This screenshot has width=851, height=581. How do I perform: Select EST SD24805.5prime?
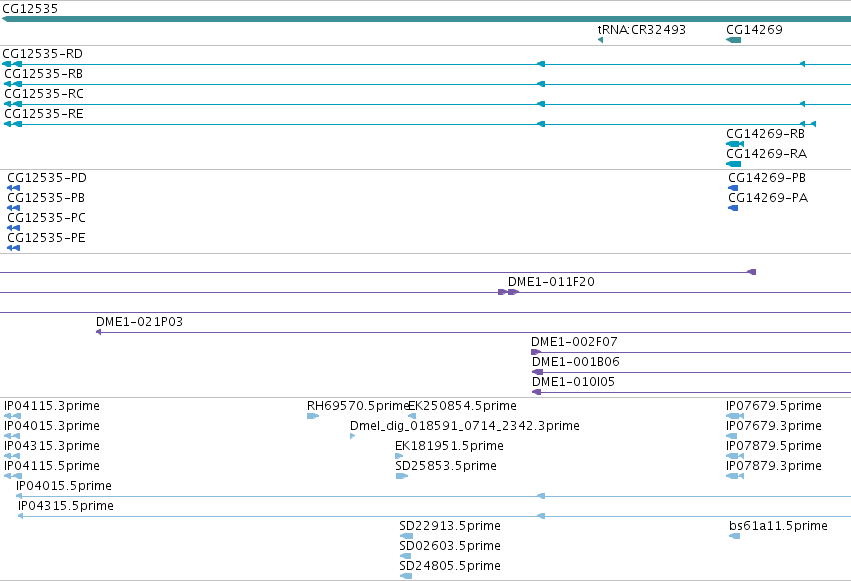click(450, 566)
